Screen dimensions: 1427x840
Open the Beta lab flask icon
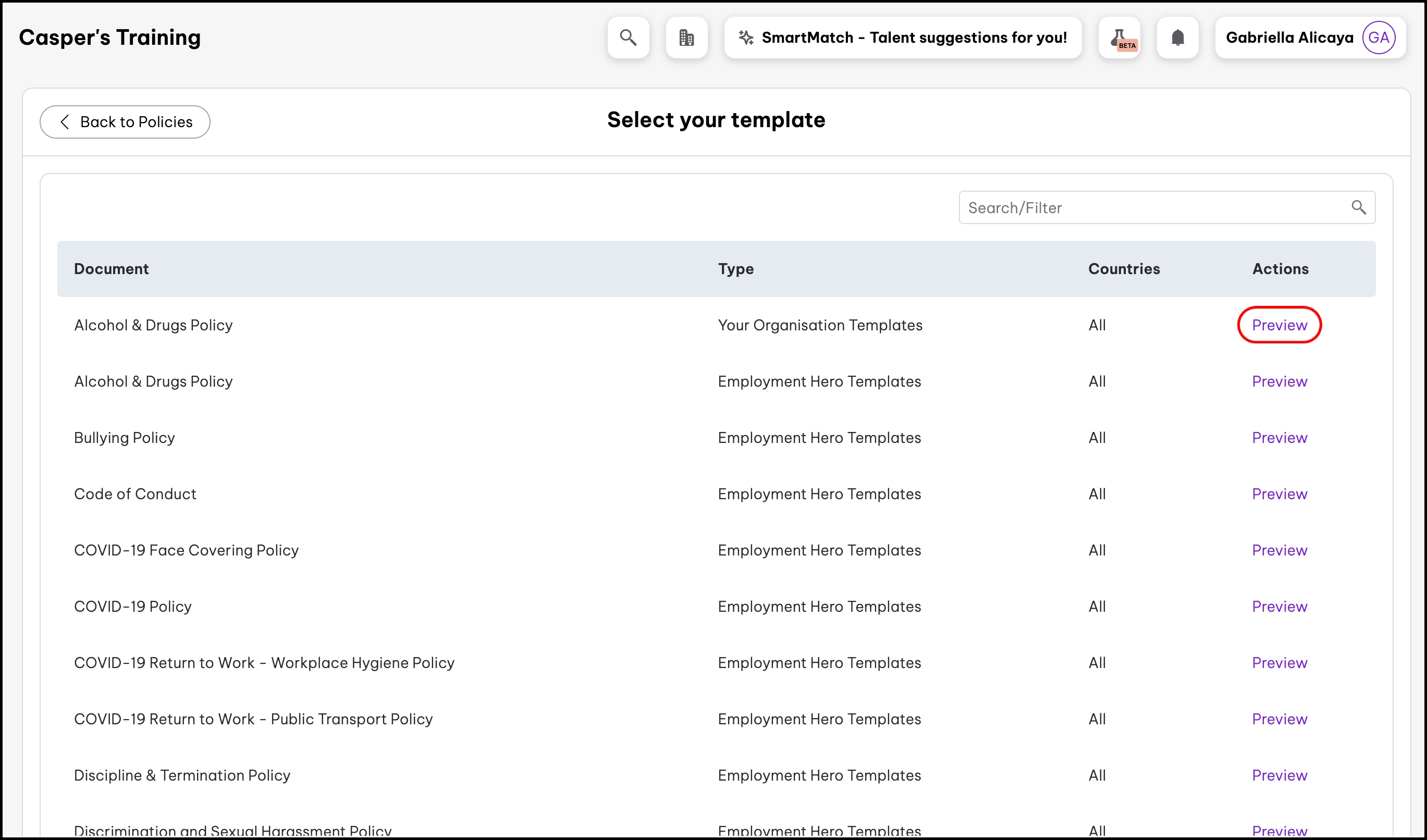[x=1119, y=38]
